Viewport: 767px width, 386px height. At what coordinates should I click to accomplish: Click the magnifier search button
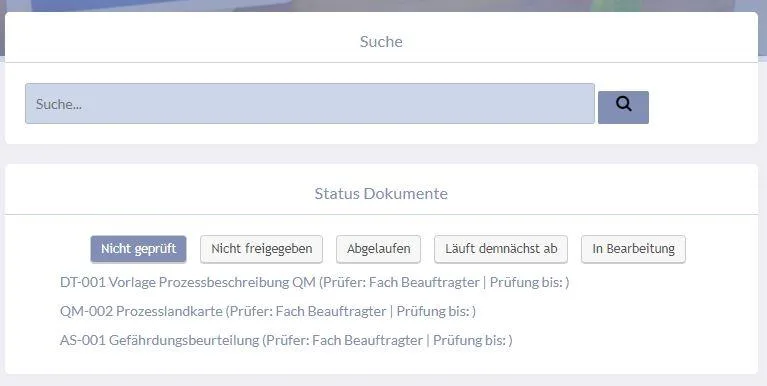[623, 107]
